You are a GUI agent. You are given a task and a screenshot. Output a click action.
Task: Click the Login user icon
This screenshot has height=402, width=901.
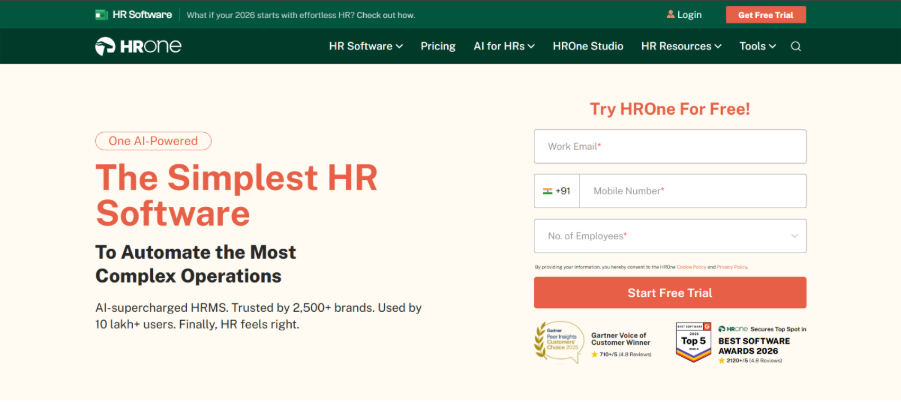pyautogui.click(x=671, y=15)
